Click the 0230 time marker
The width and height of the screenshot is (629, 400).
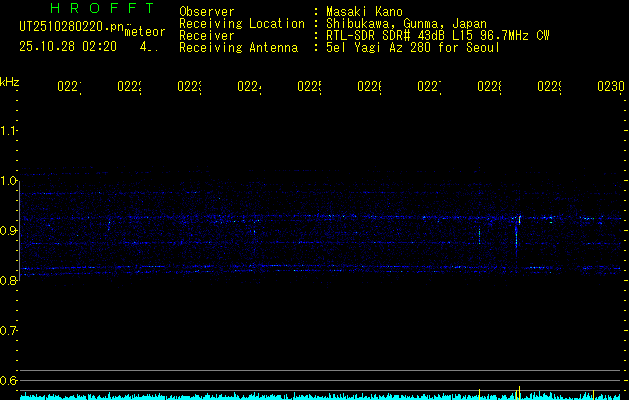pos(610,88)
